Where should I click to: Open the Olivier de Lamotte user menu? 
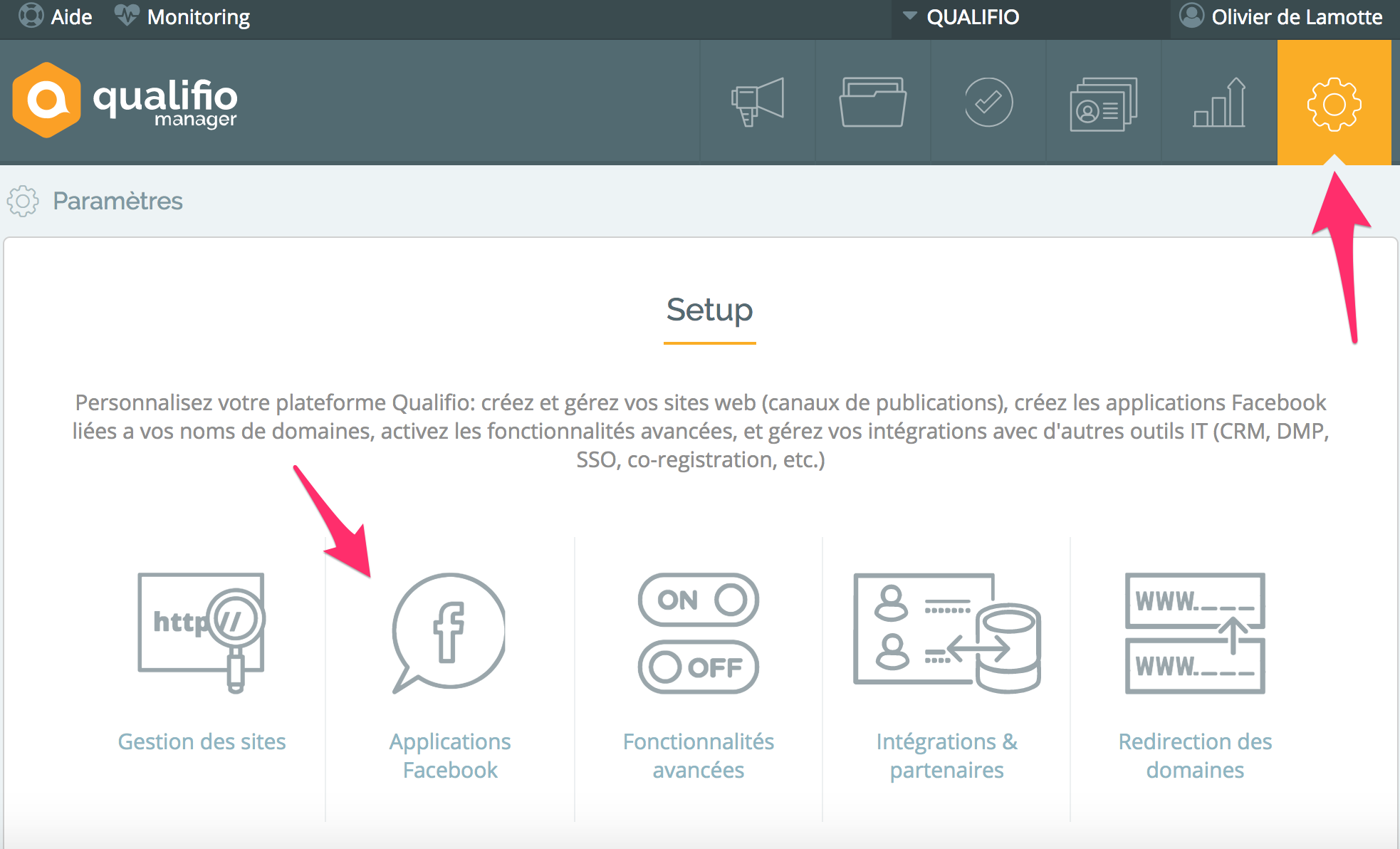click(1282, 17)
